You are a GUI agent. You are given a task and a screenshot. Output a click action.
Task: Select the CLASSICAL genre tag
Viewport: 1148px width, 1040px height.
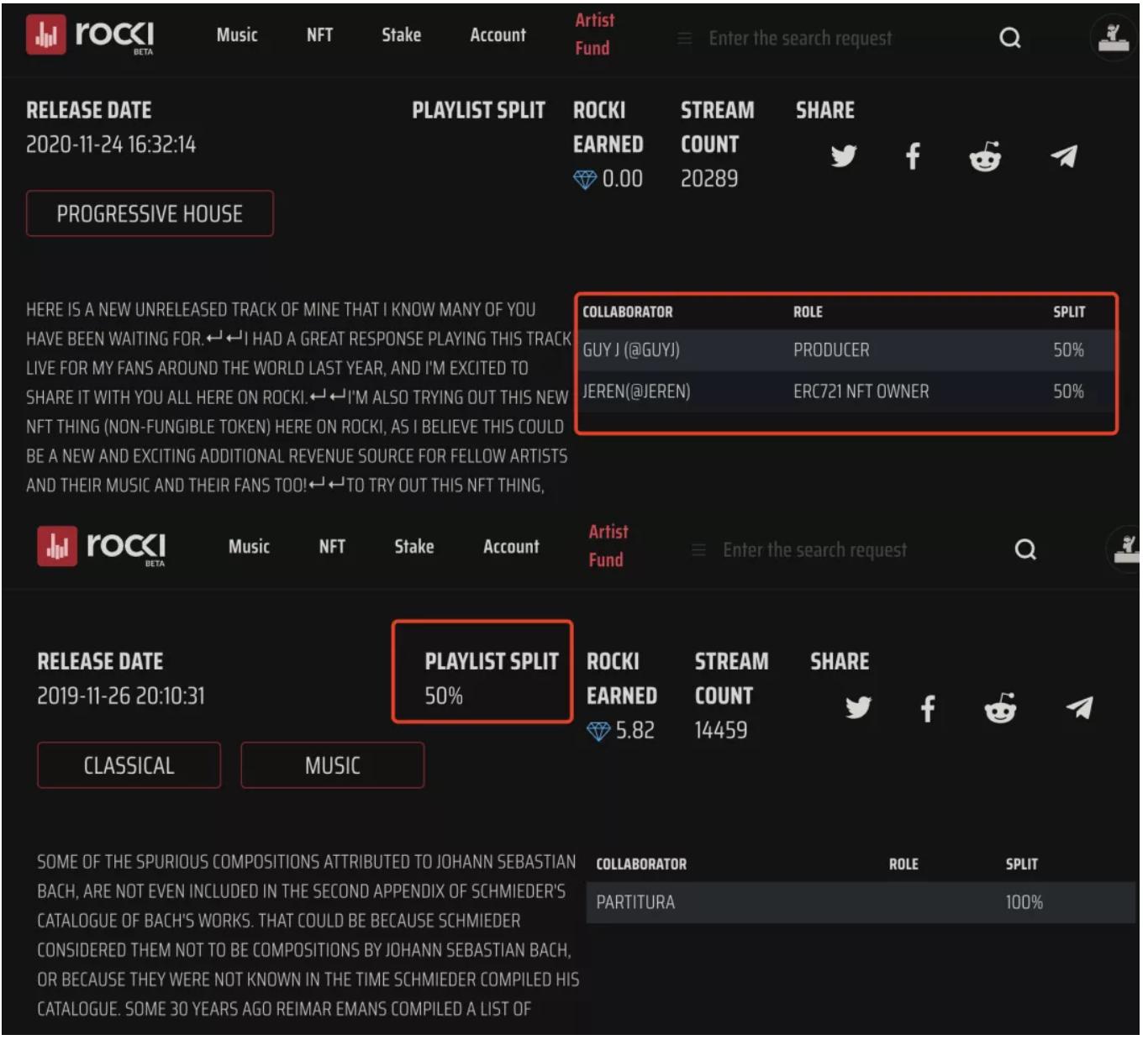pos(129,765)
